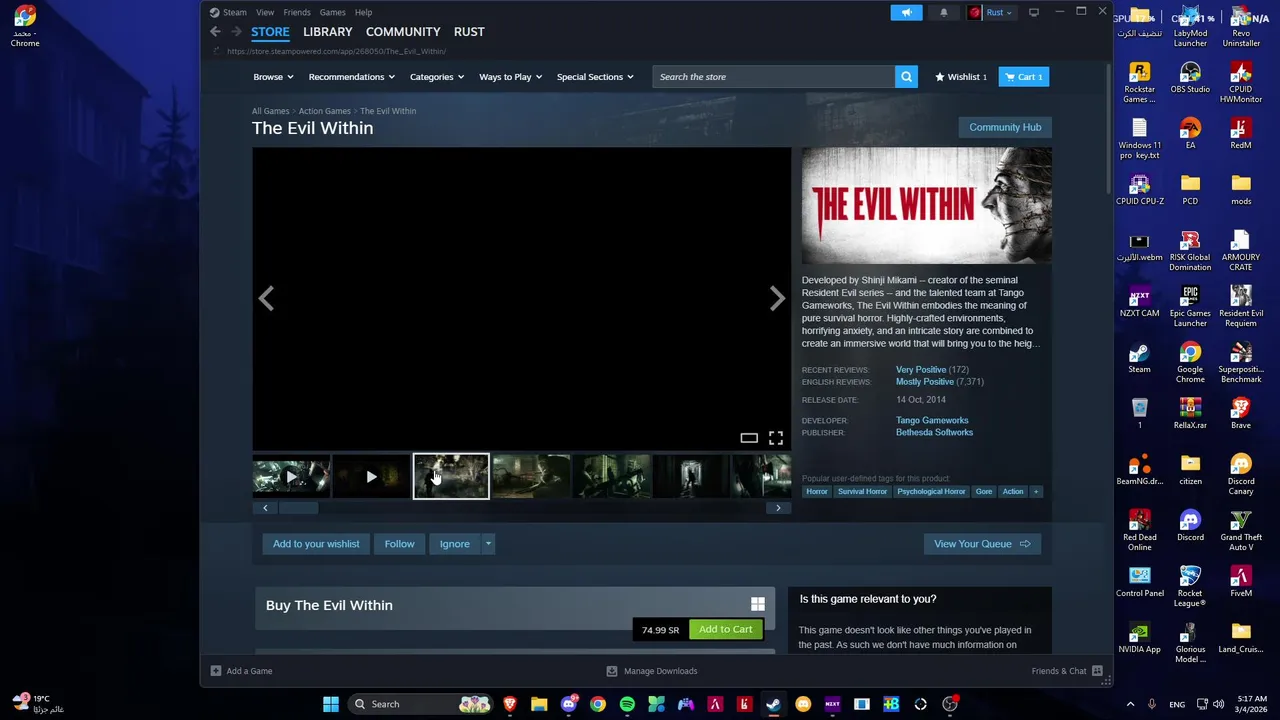Screen dimensions: 1280x720
Task: Open Grand Theft Auto V desktop shortcut
Action: coord(1241,530)
